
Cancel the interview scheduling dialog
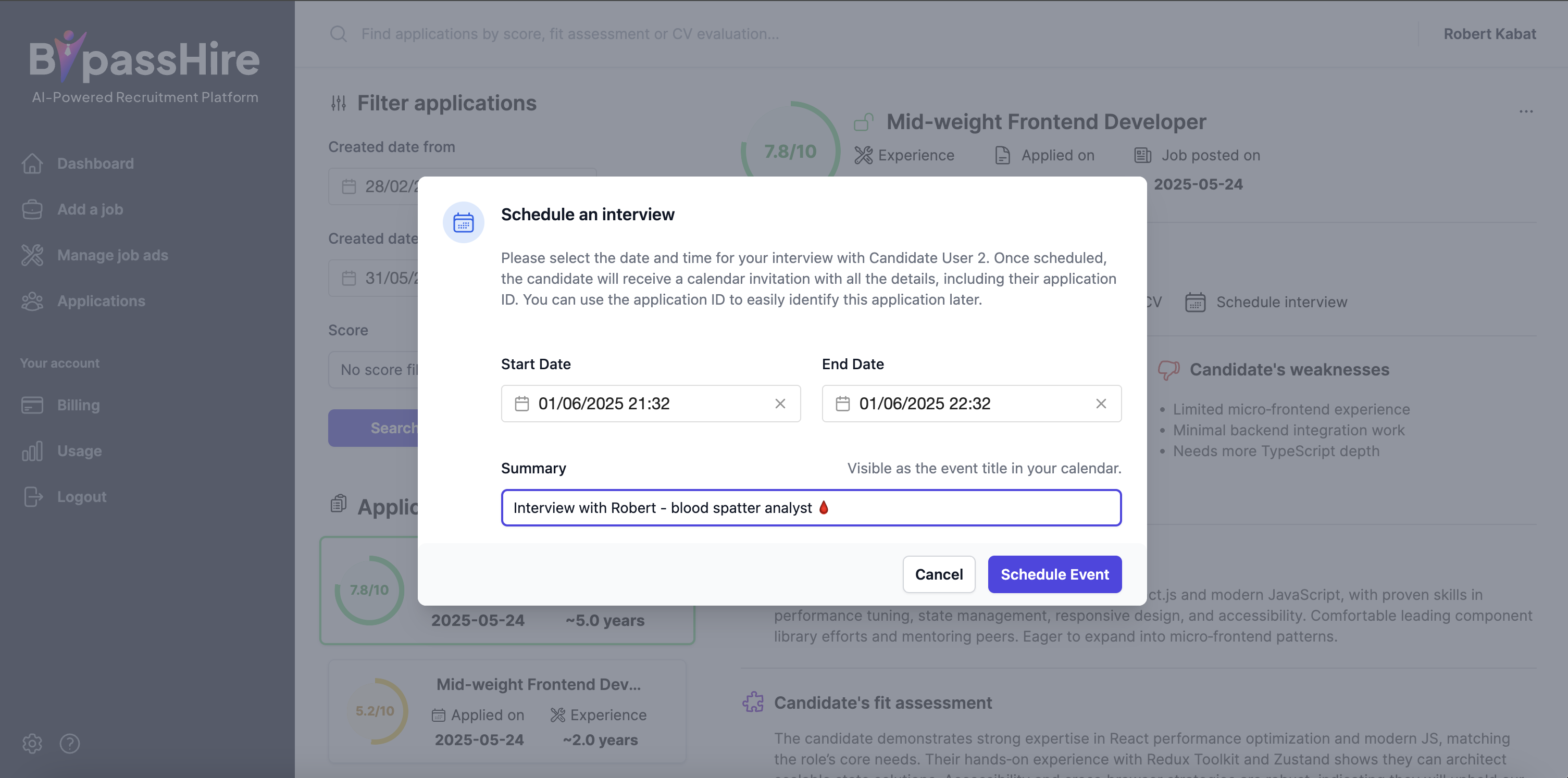click(x=939, y=574)
